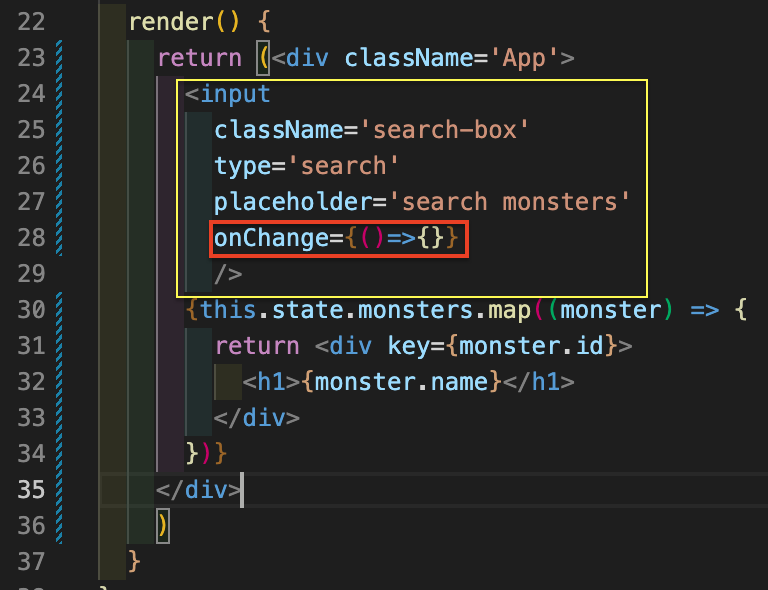Click the closing </div> on line 33

coord(257,418)
